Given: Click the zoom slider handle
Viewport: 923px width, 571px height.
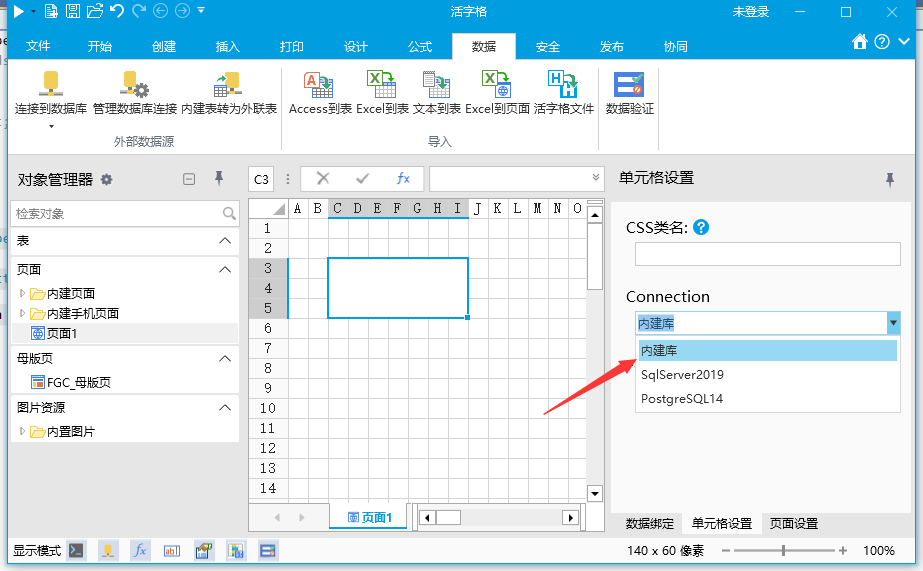Looking at the screenshot, I should [x=783, y=550].
